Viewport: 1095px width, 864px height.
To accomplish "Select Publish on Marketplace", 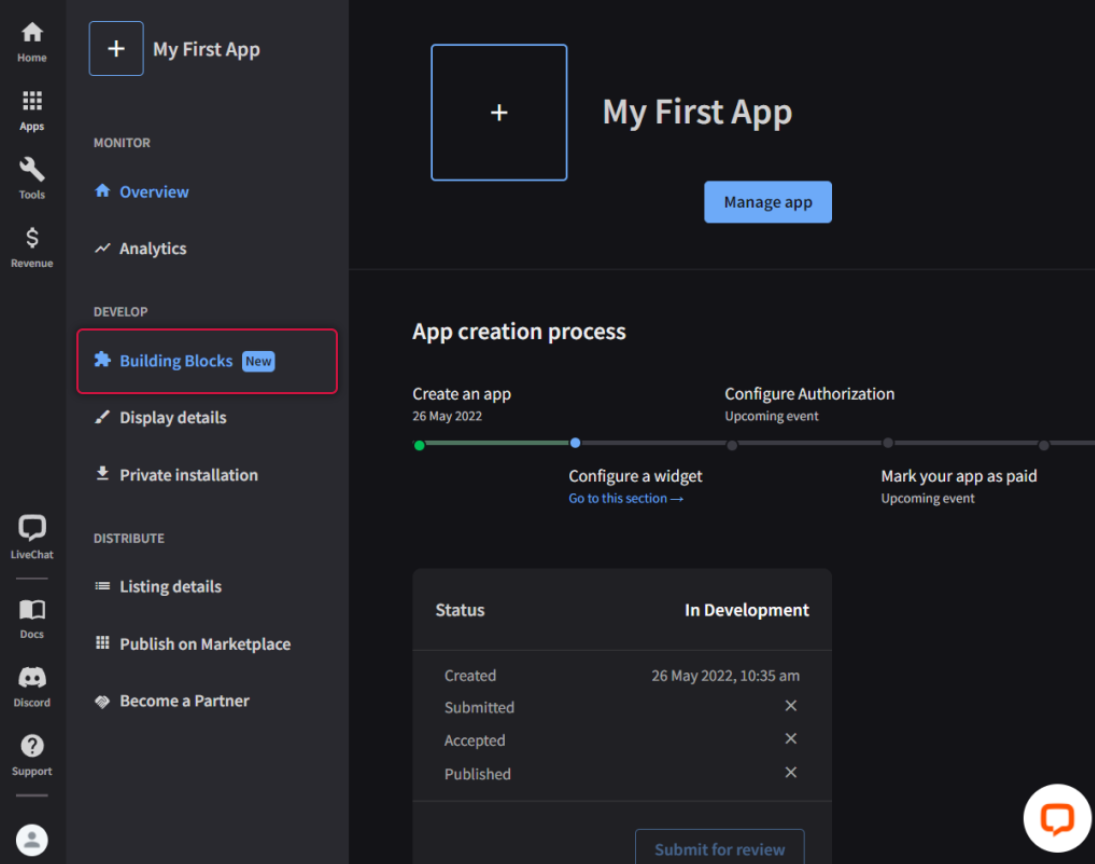I will (204, 644).
